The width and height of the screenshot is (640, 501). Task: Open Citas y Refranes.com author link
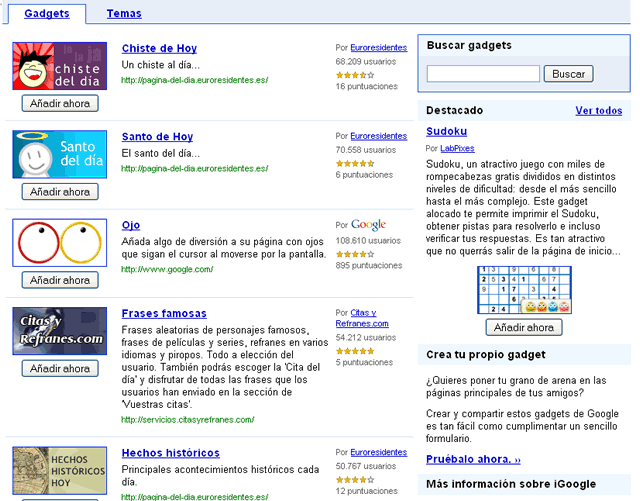[x=362, y=318]
